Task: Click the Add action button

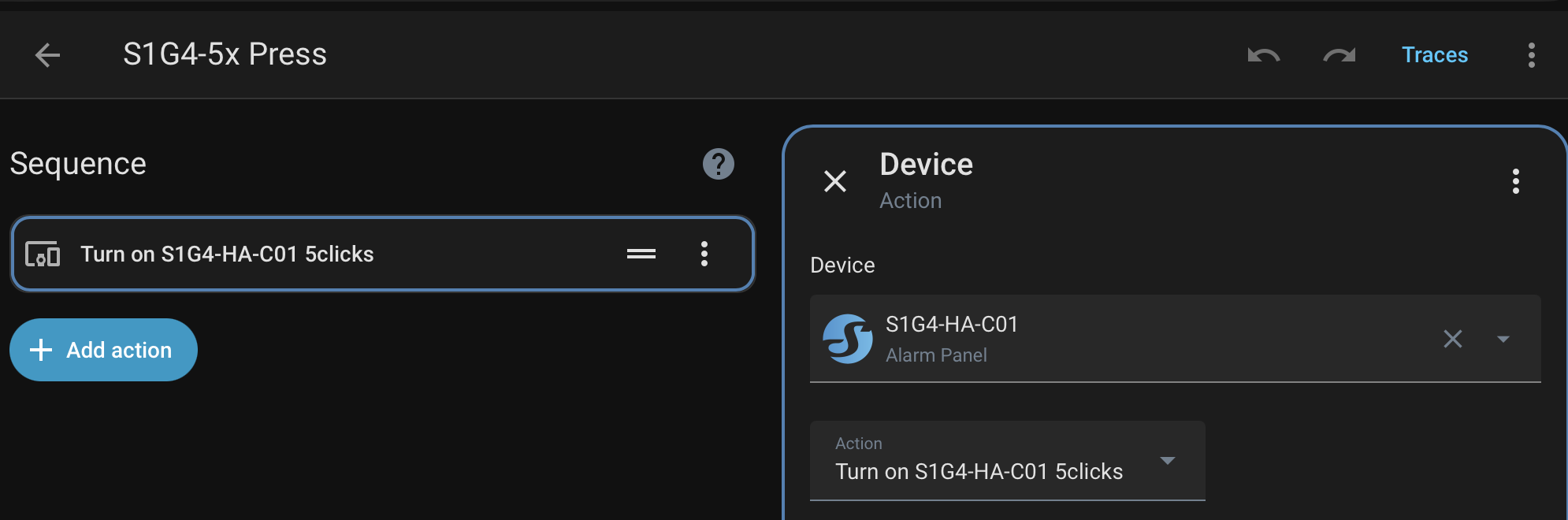Action: point(103,350)
